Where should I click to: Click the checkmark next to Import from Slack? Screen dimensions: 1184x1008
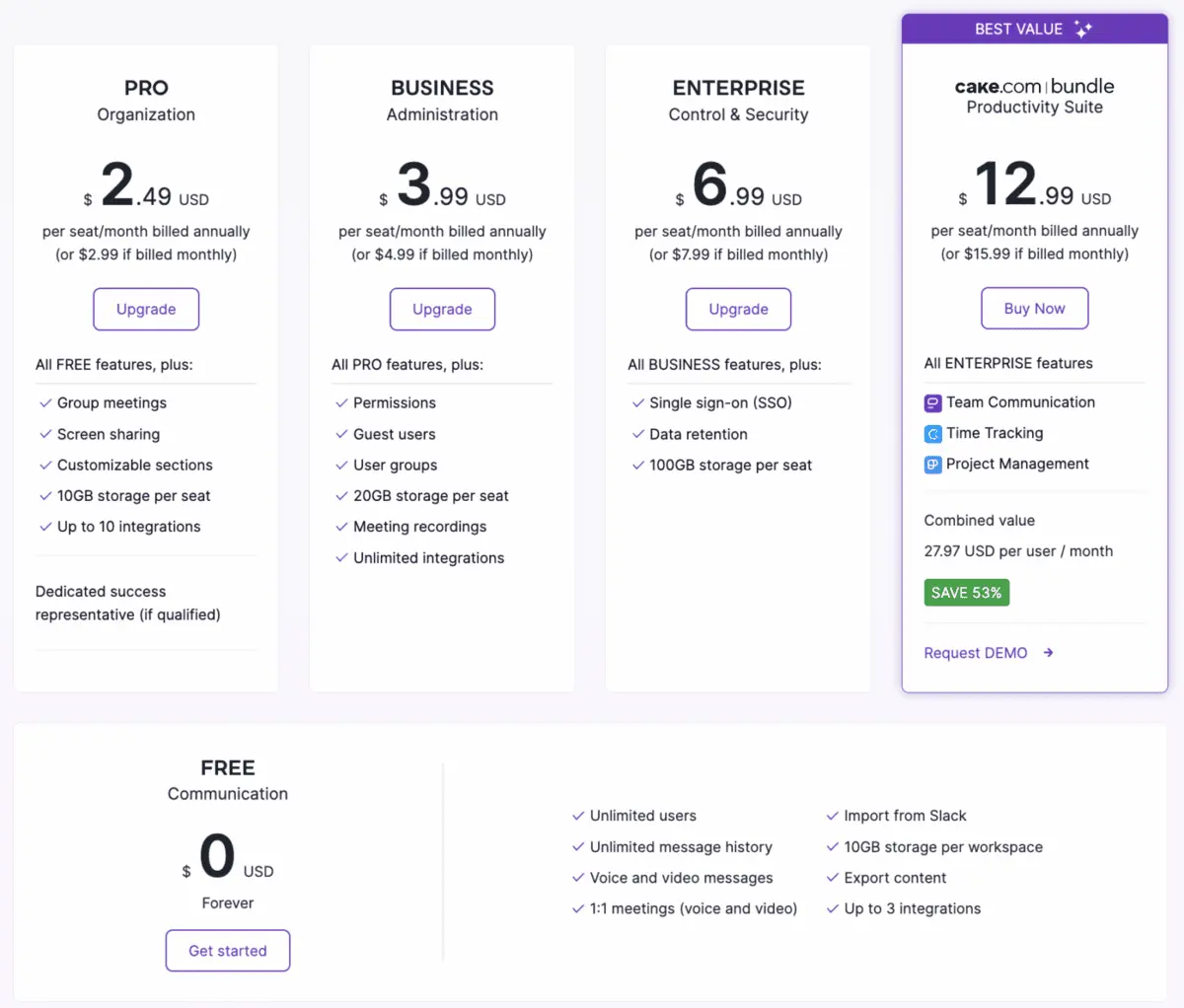pos(832,816)
